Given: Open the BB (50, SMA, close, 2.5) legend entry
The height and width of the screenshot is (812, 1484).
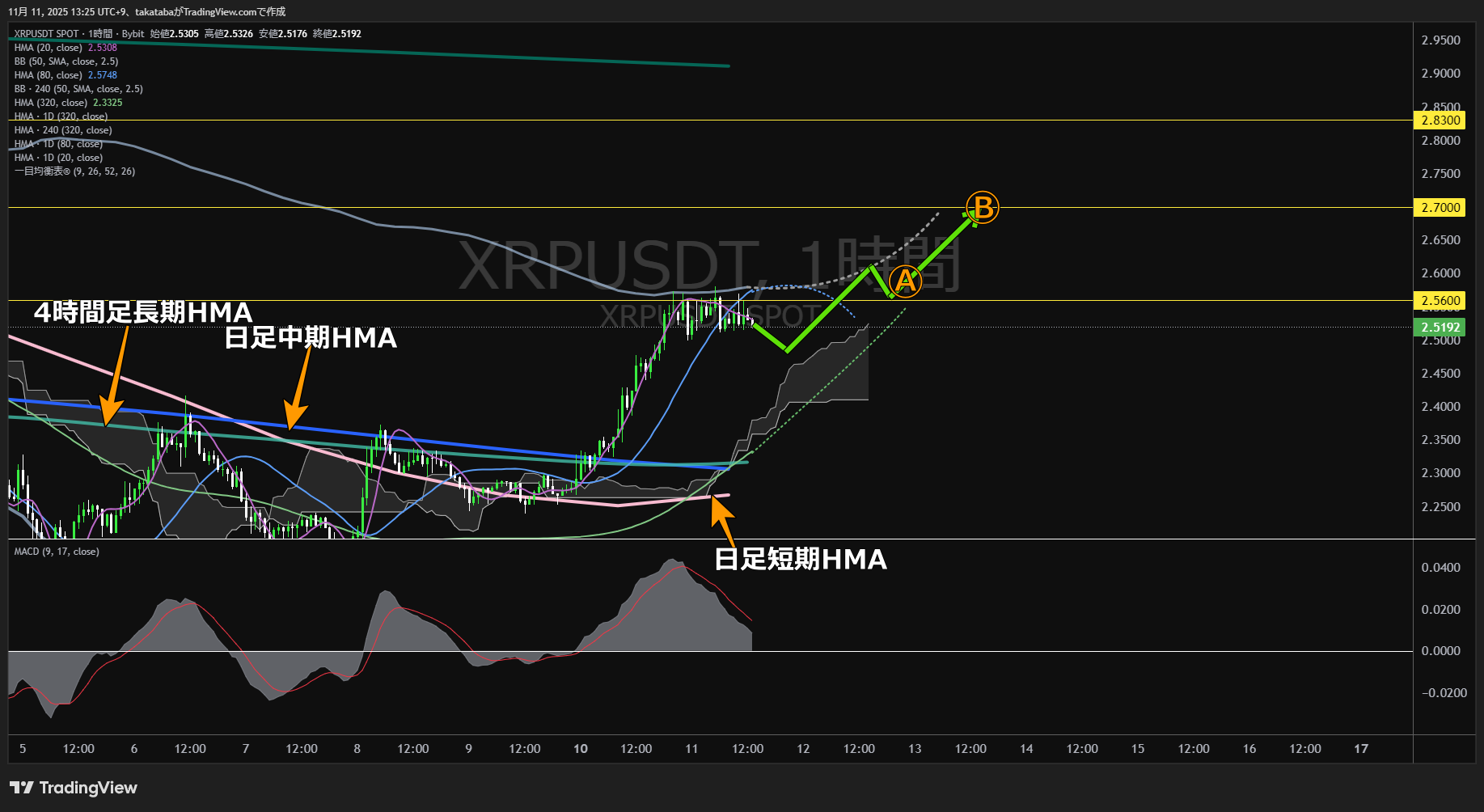Looking at the screenshot, I should coord(66,61).
